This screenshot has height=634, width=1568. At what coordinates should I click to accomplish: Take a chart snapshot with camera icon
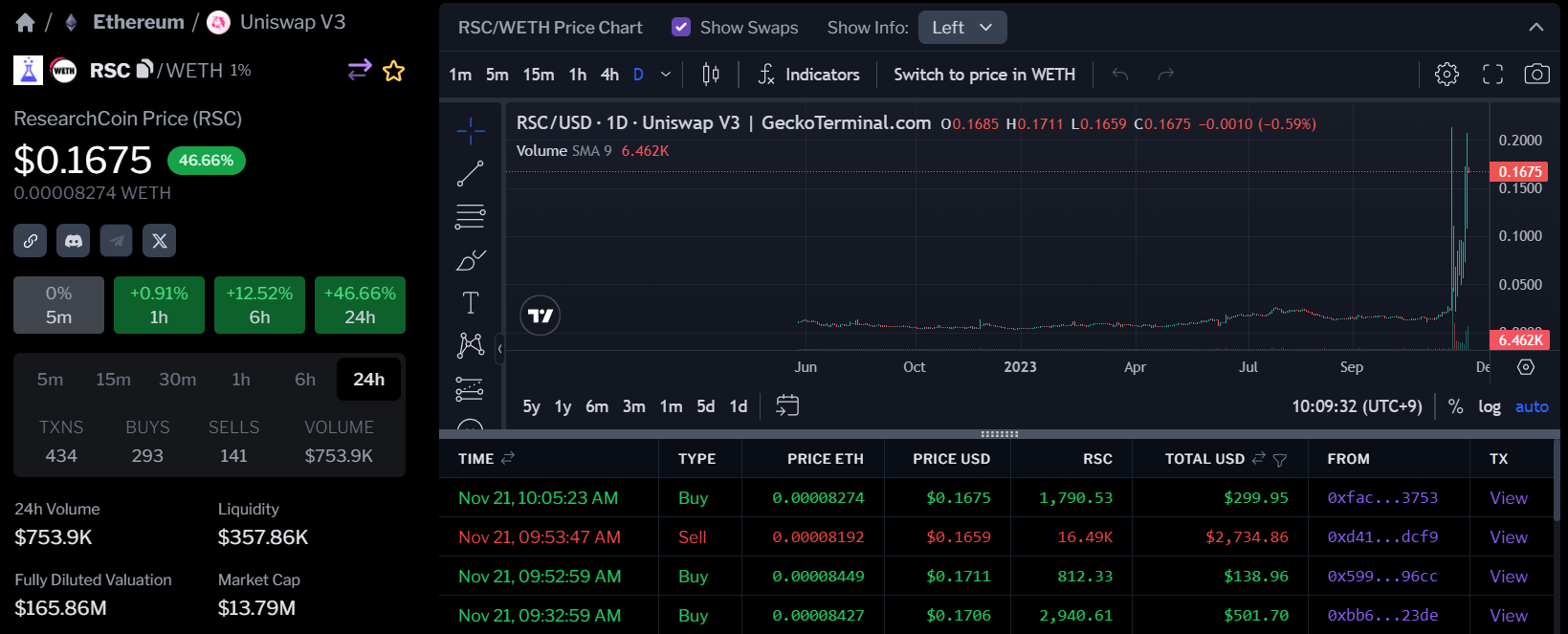click(x=1536, y=75)
